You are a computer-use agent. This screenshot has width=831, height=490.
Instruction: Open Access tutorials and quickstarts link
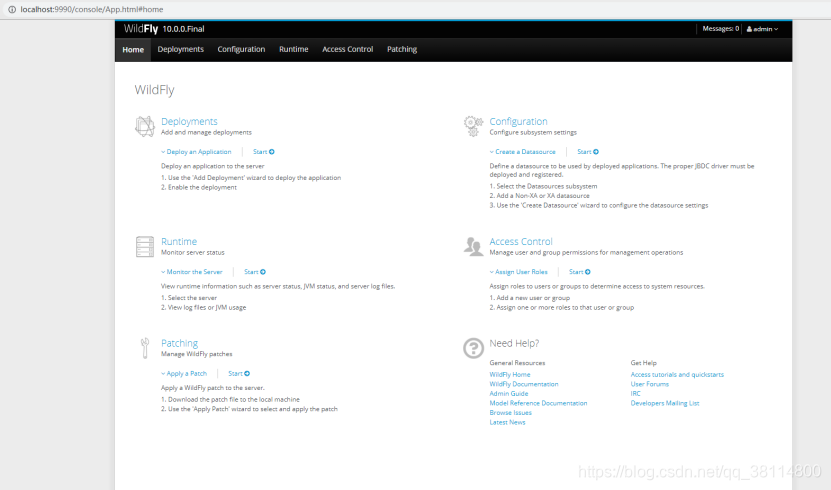677,375
